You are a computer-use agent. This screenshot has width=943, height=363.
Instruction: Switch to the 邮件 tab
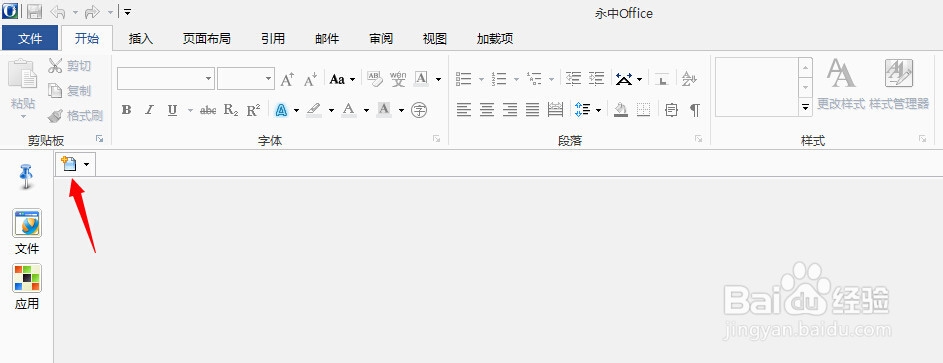pos(327,38)
